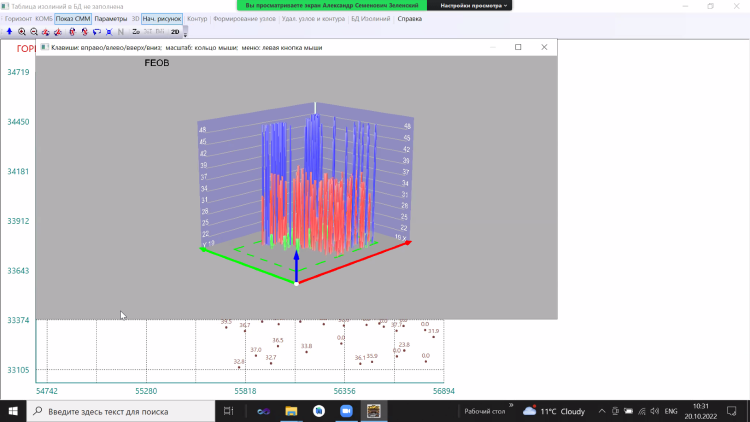Click the Zo toolbar button
The image size is (750, 422).
pyautogui.click(x=134, y=32)
